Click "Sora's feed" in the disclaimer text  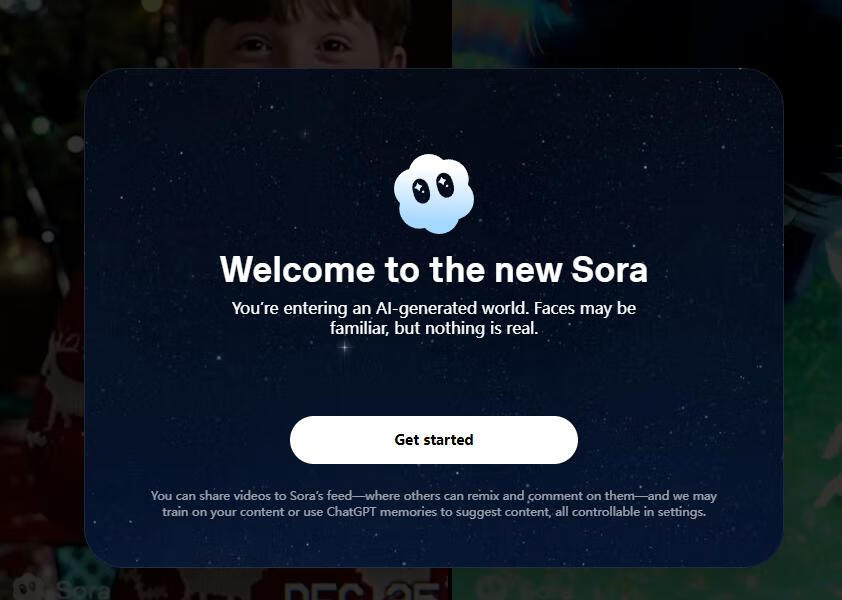(x=321, y=495)
